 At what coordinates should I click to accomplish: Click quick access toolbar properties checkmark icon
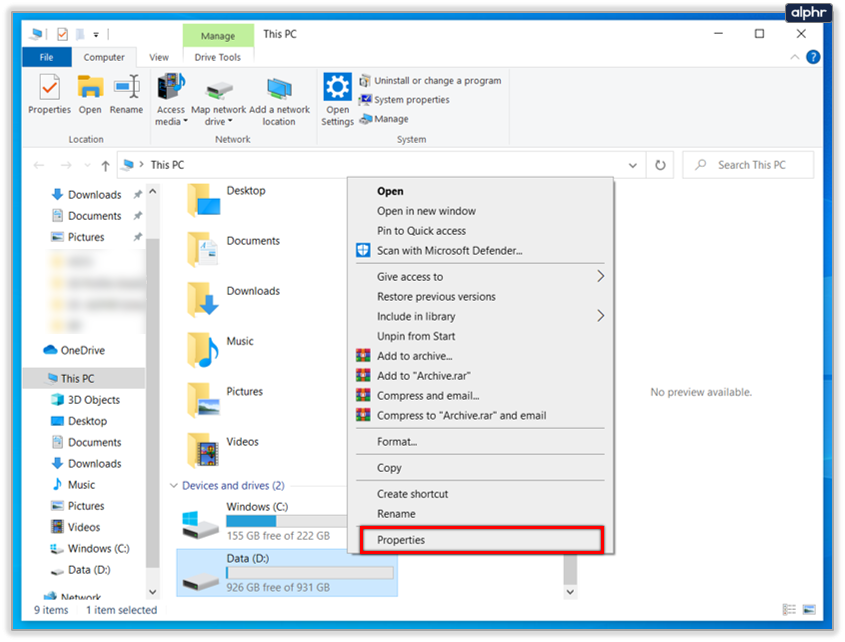click(63, 34)
